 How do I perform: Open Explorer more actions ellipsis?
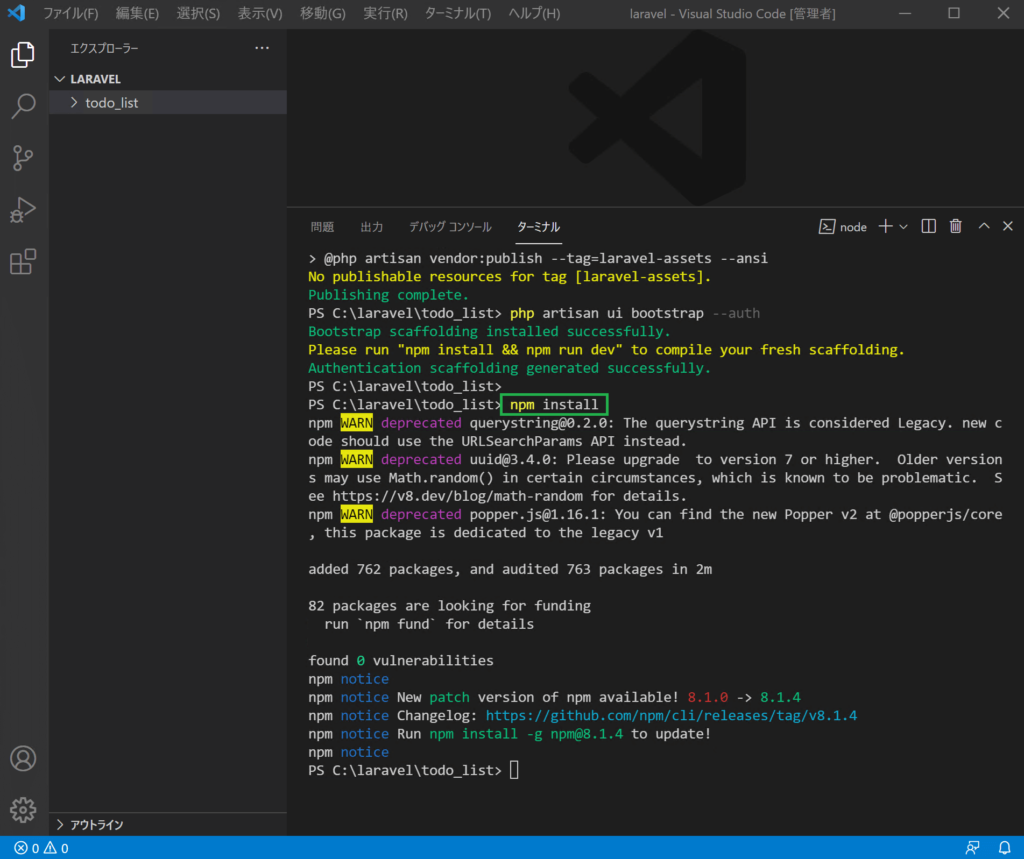click(x=262, y=48)
